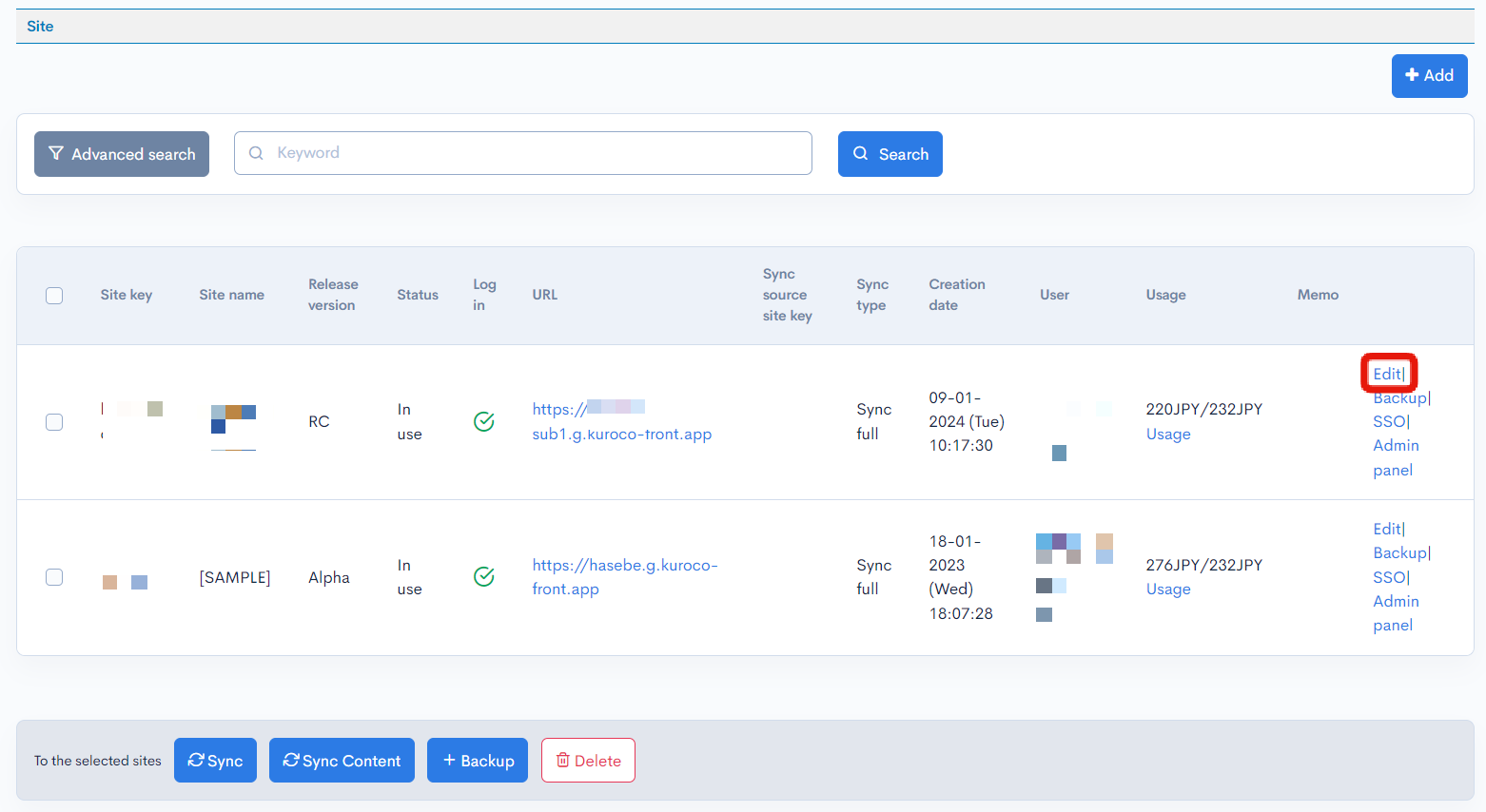Screen dimensions: 1486x812
Task: Click the Site key column header
Action: [127, 295]
